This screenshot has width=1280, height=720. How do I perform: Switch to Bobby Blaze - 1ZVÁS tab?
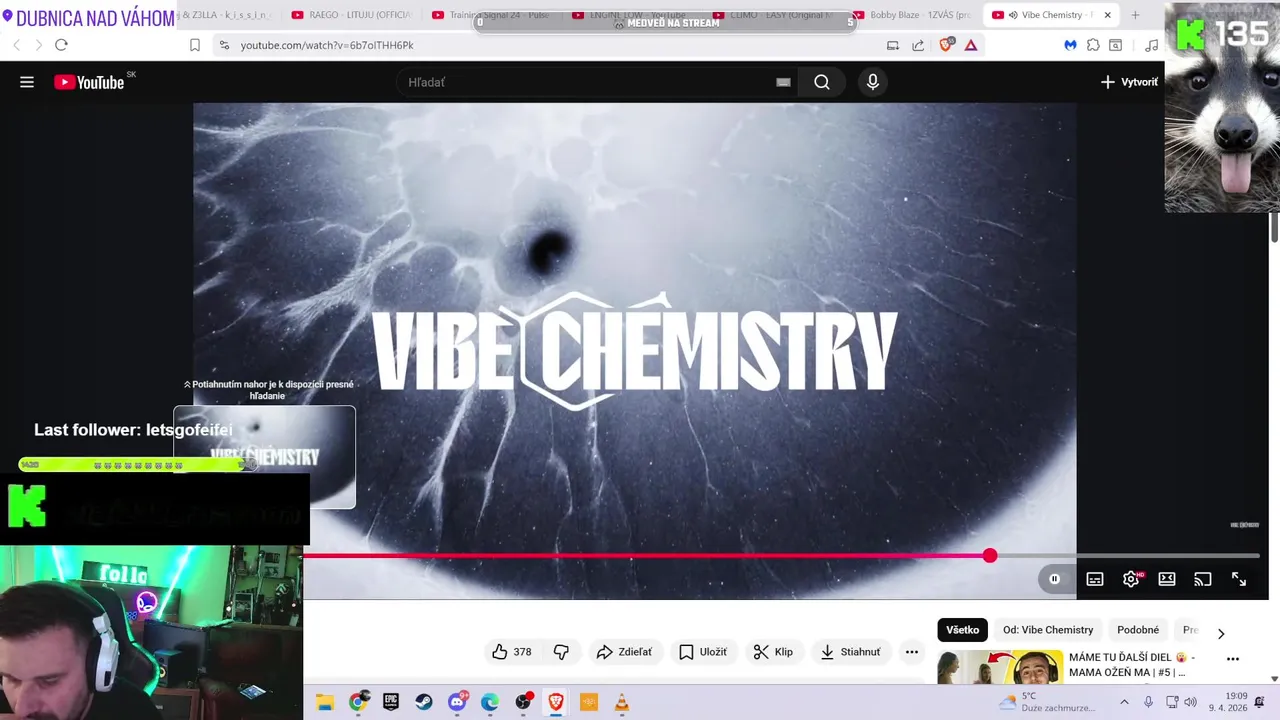point(912,15)
